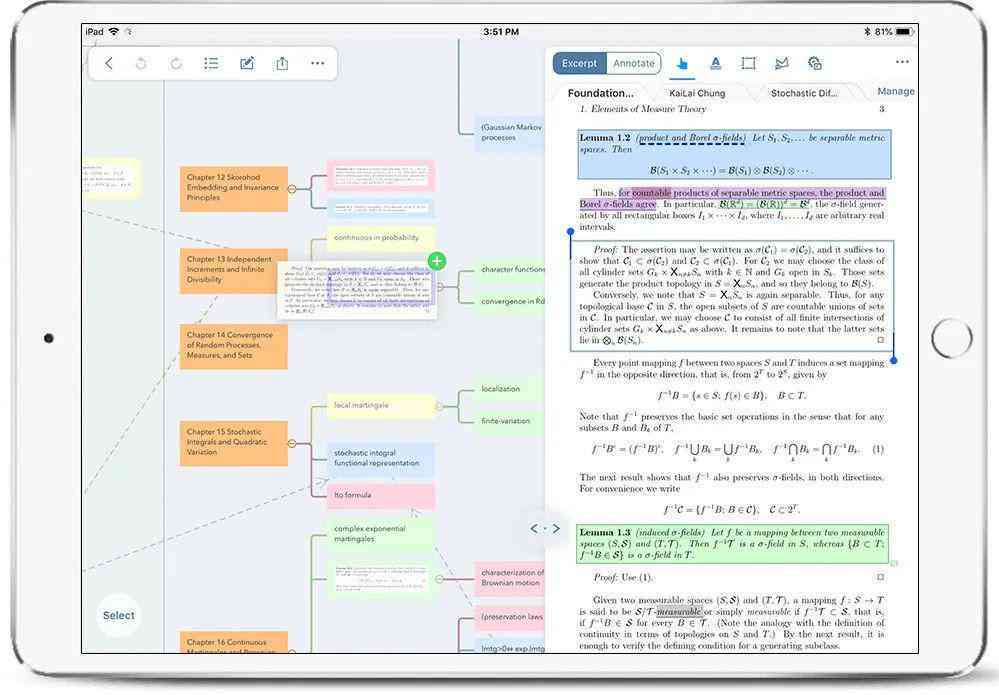Open the KaiLai Chung document tab
Screen dimensions: 999x695
click(697, 93)
